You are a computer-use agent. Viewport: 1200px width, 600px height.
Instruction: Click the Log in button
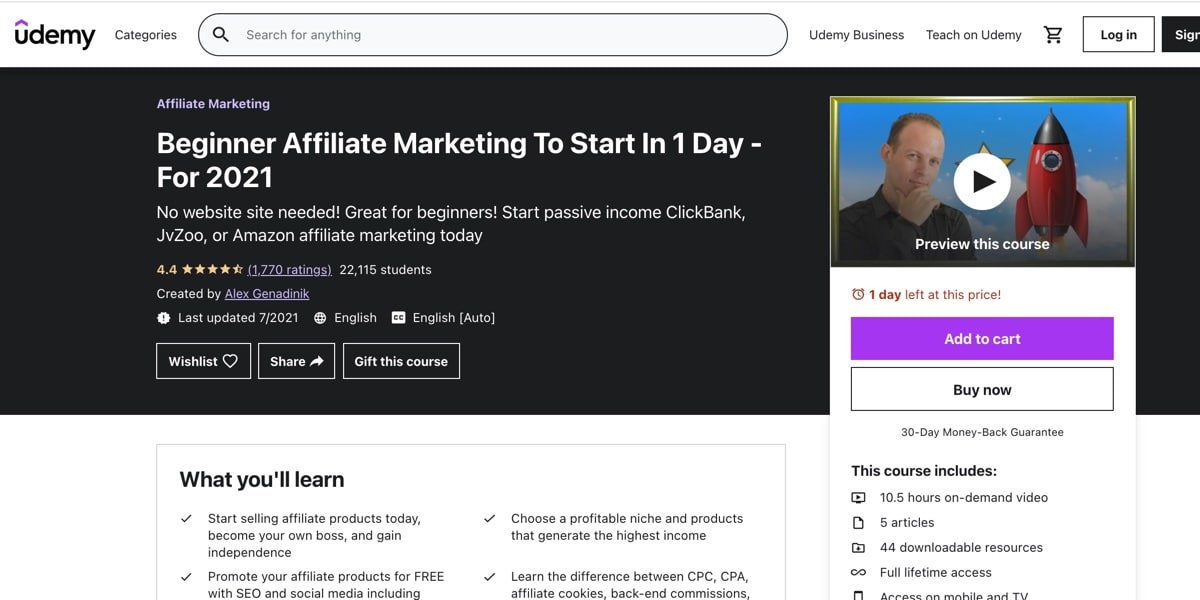1118,35
